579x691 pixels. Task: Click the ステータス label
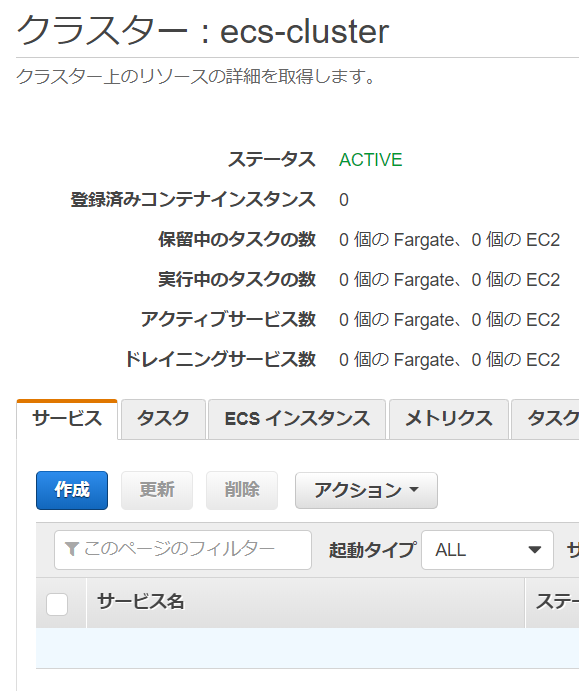click(271, 160)
